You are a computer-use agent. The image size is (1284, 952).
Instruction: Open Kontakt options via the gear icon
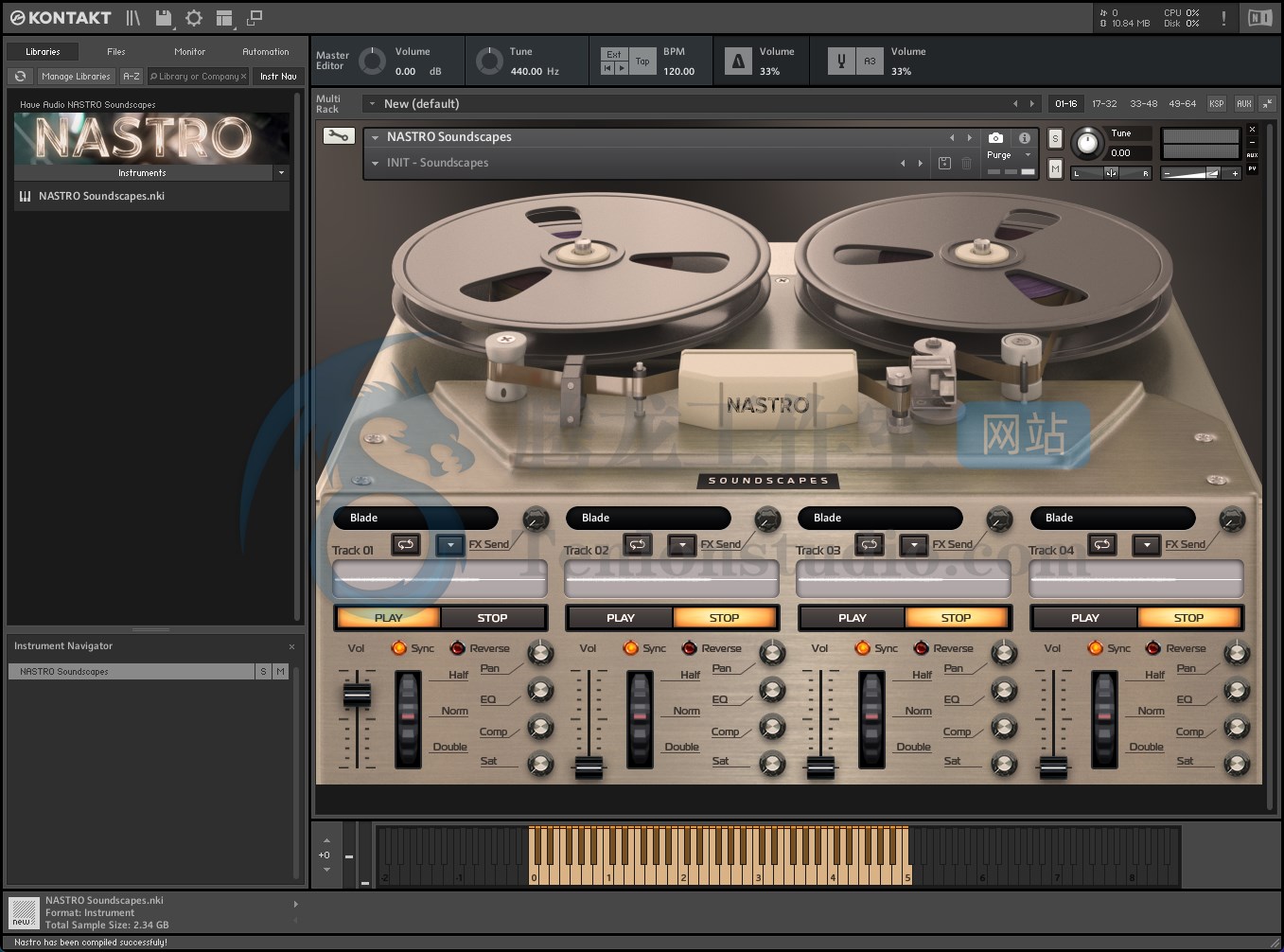click(194, 18)
